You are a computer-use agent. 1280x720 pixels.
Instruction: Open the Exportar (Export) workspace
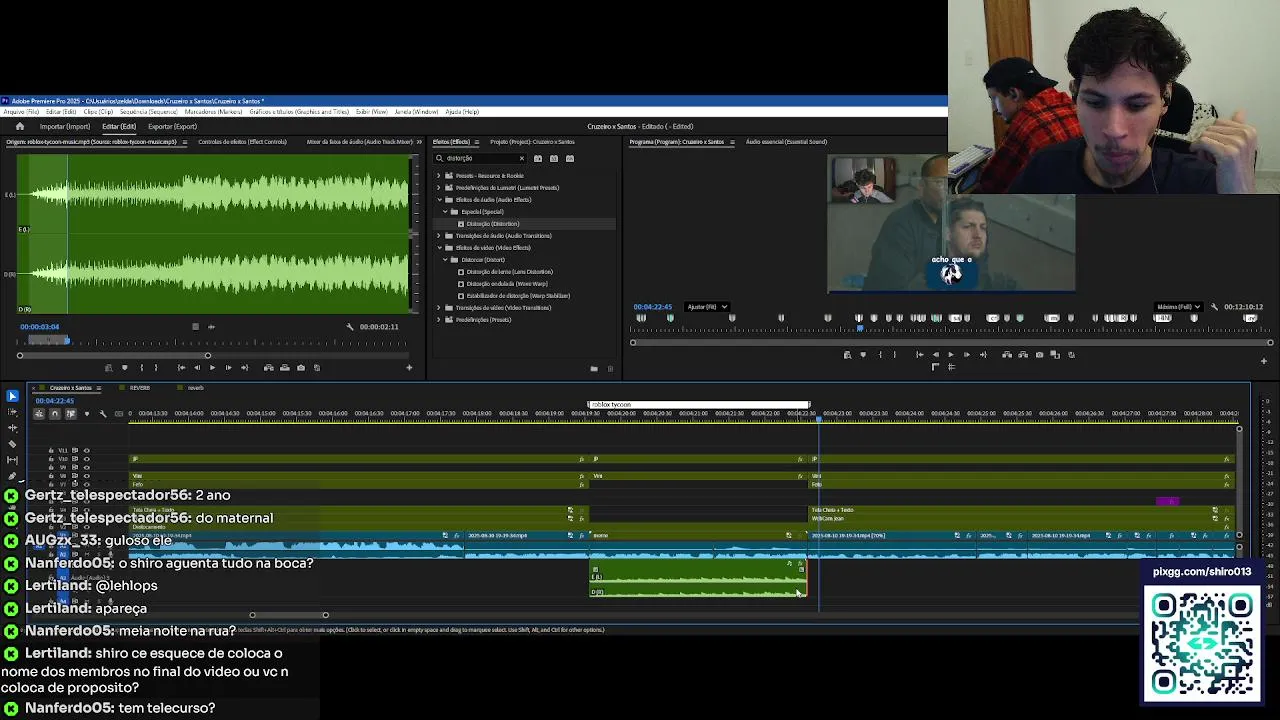click(172, 127)
